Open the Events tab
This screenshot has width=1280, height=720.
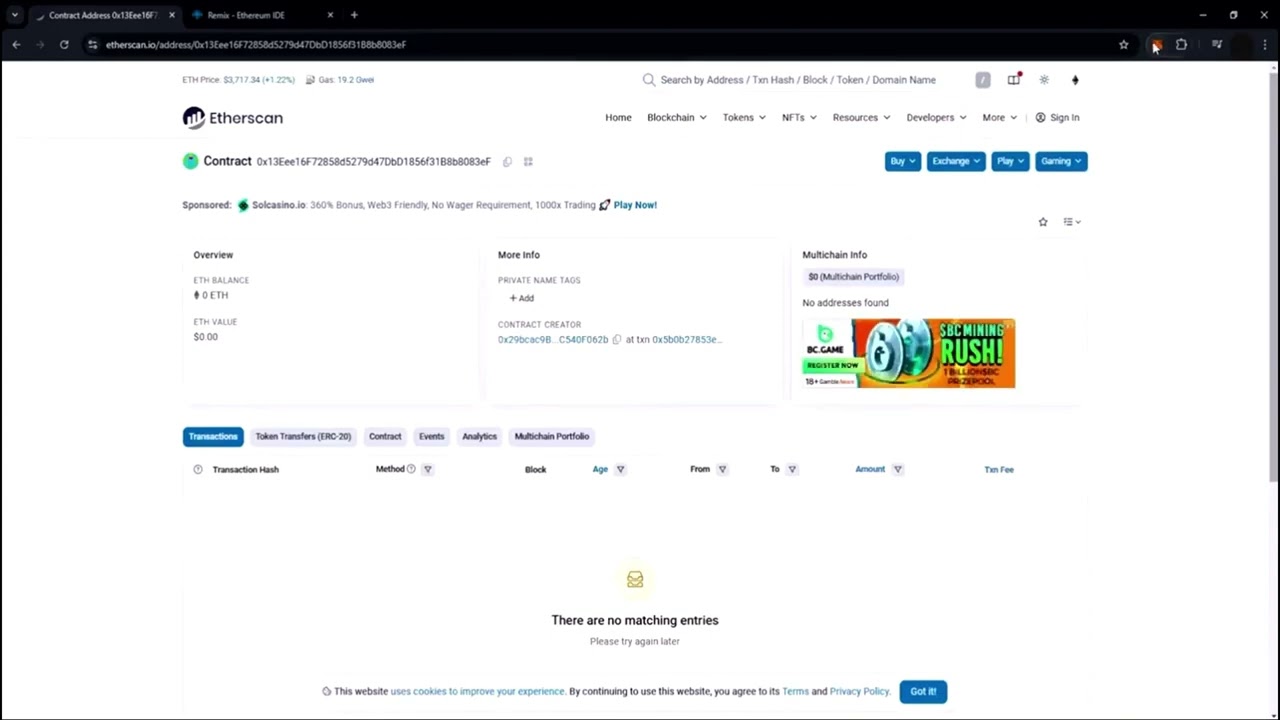[x=431, y=437]
